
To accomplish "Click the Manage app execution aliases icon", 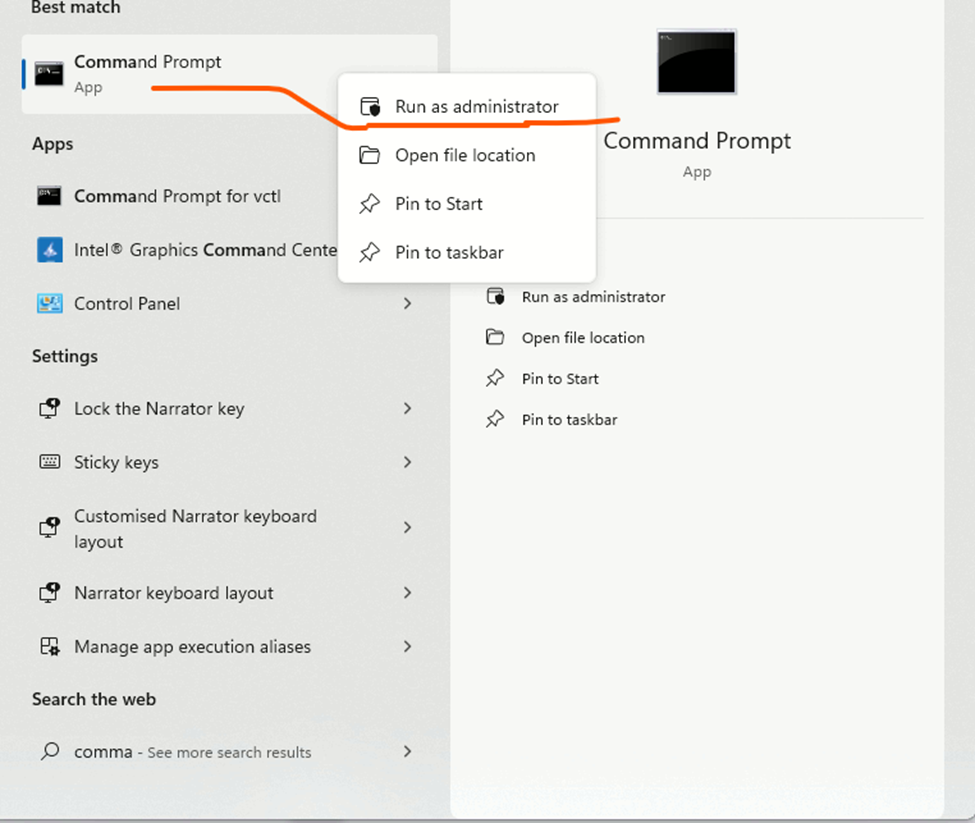I will (x=48, y=646).
